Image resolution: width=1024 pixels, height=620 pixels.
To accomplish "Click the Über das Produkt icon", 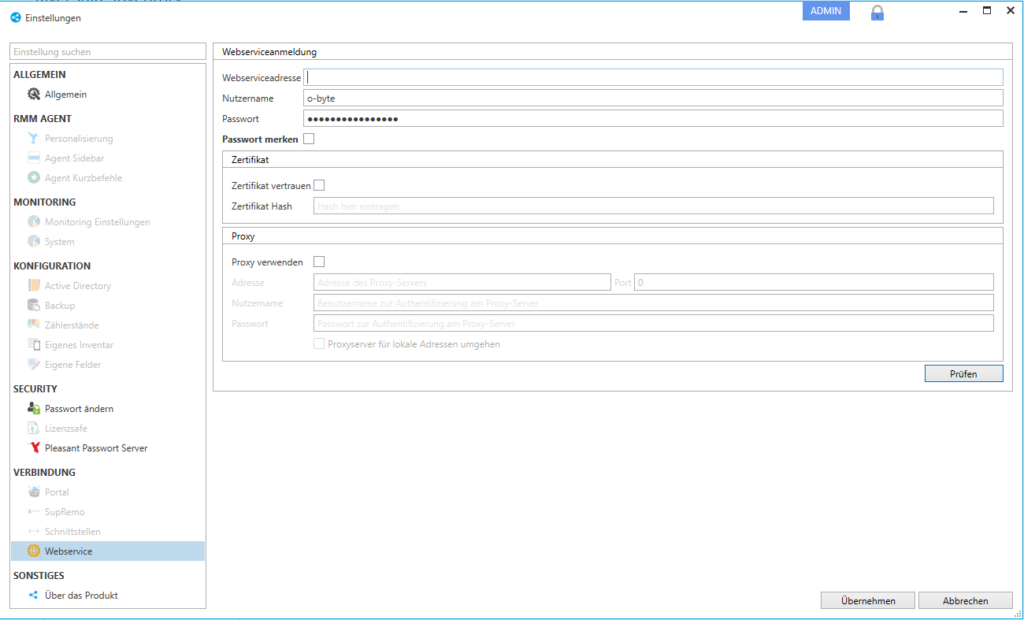I will pyautogui.click(x=34, y=595).
